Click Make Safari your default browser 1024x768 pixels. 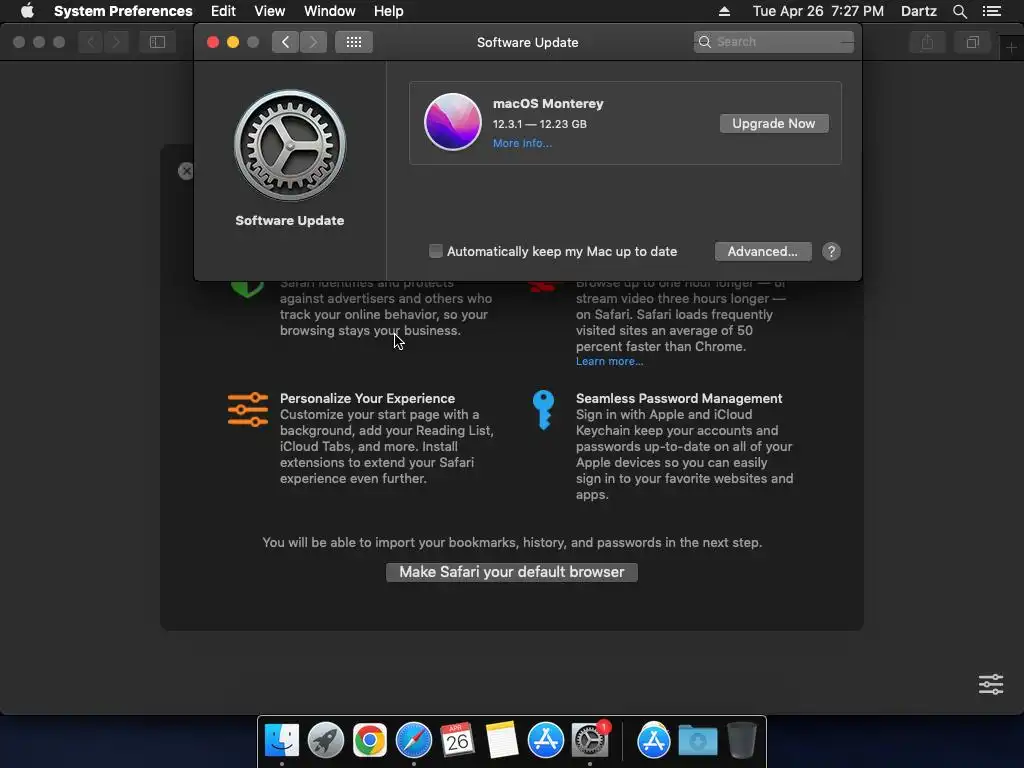point(511,572)
